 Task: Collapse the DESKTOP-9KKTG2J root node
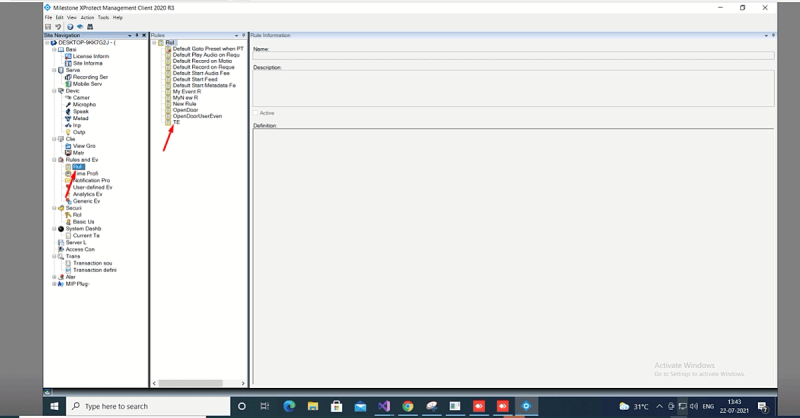click(x=47, y=43)
